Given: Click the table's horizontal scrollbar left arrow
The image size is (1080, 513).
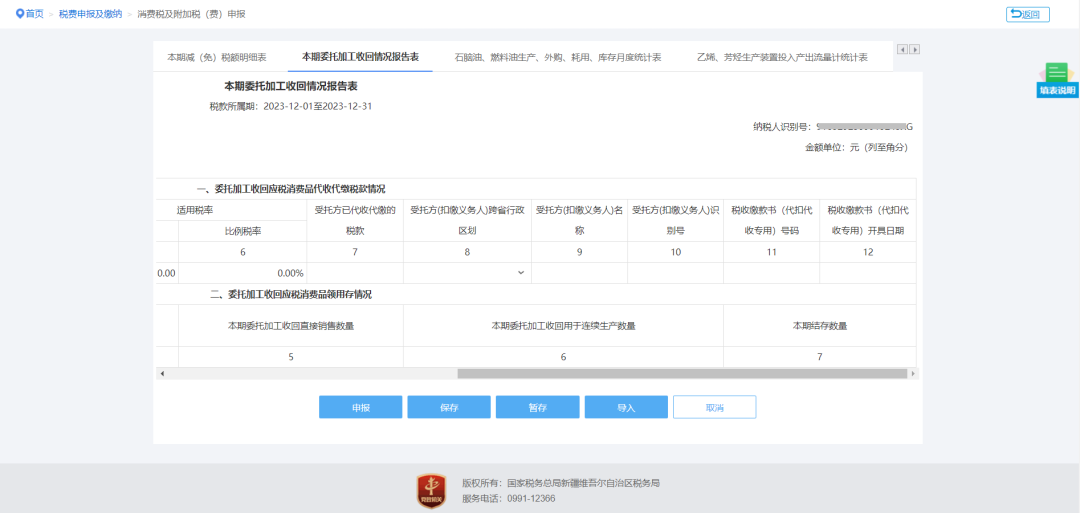Looking at the screenshot, I should (161, 373).
